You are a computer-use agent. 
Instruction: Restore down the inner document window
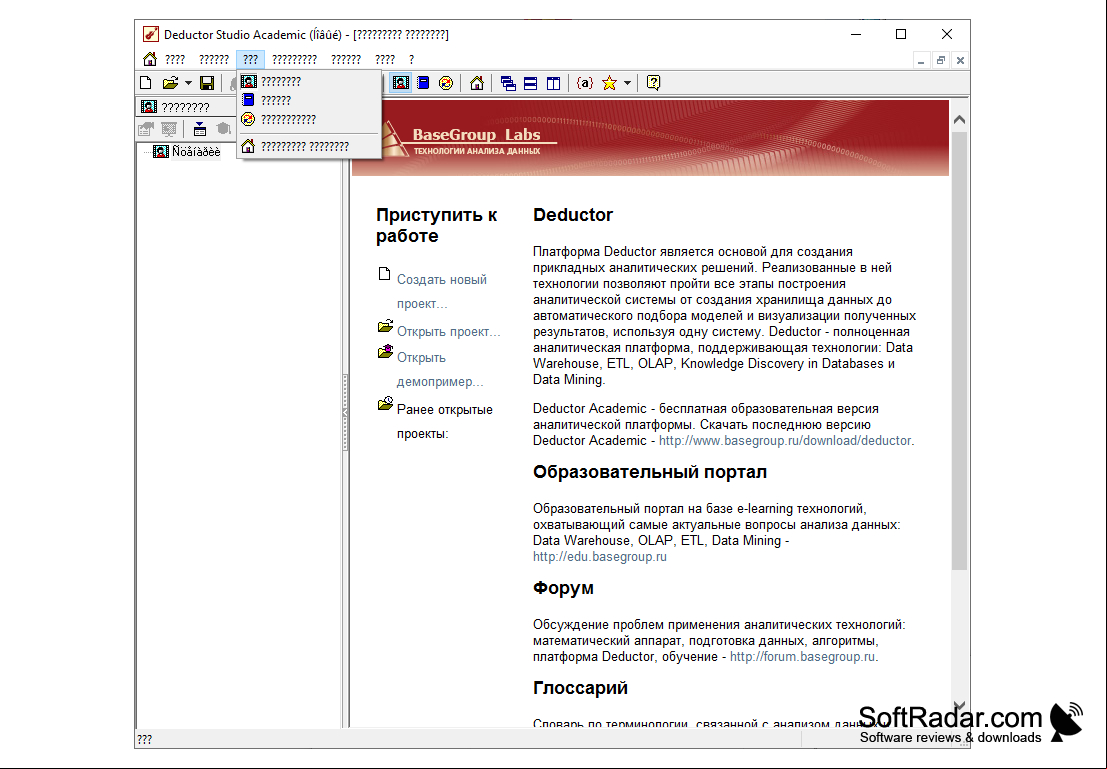click(940, 61)
